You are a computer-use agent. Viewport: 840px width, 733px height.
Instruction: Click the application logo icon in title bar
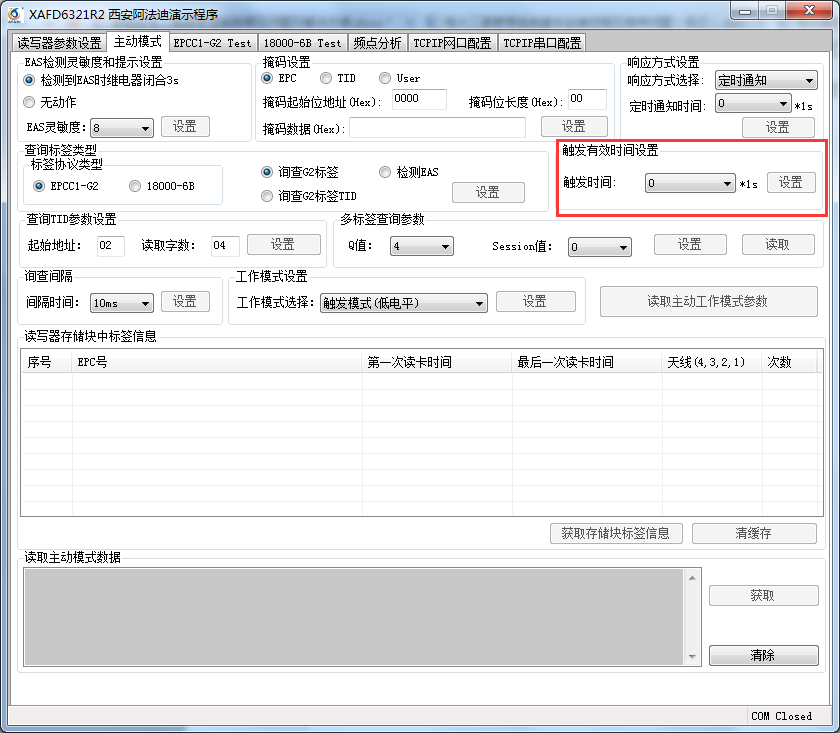point(15,14)
